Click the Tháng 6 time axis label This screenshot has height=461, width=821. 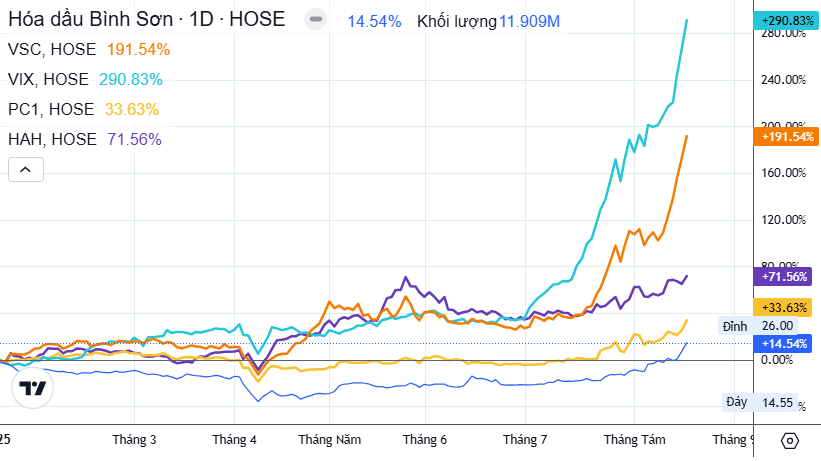click(x=425, y=440)
